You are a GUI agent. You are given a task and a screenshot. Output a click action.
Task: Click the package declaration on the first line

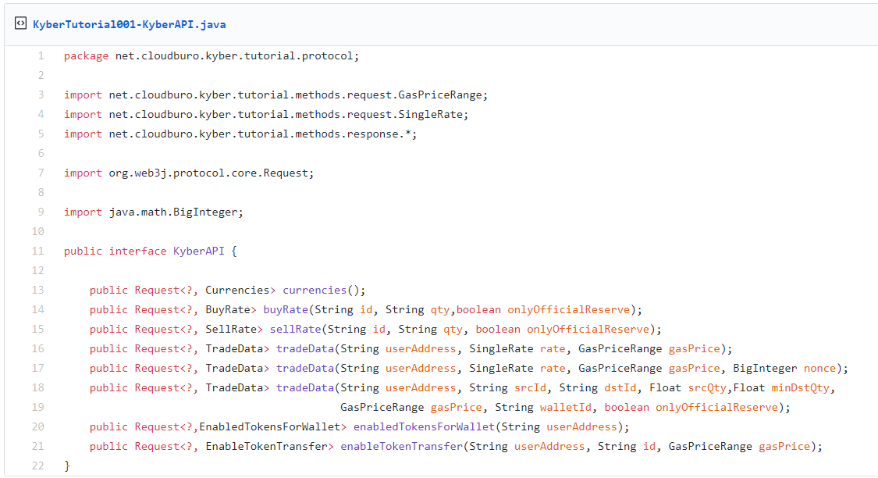click(x=210, y=56)
